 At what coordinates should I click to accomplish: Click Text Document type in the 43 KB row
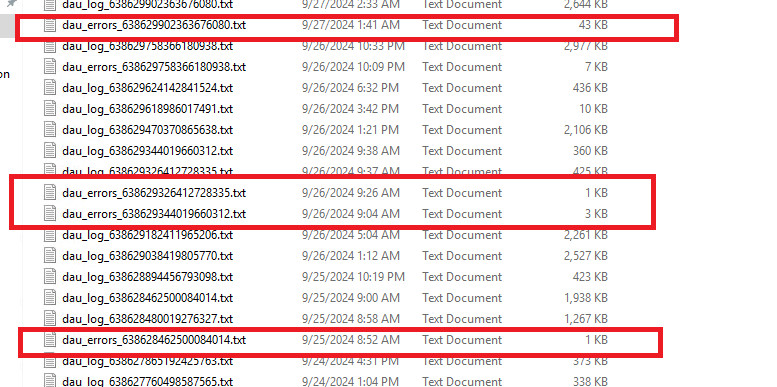(x=462, y=25)
